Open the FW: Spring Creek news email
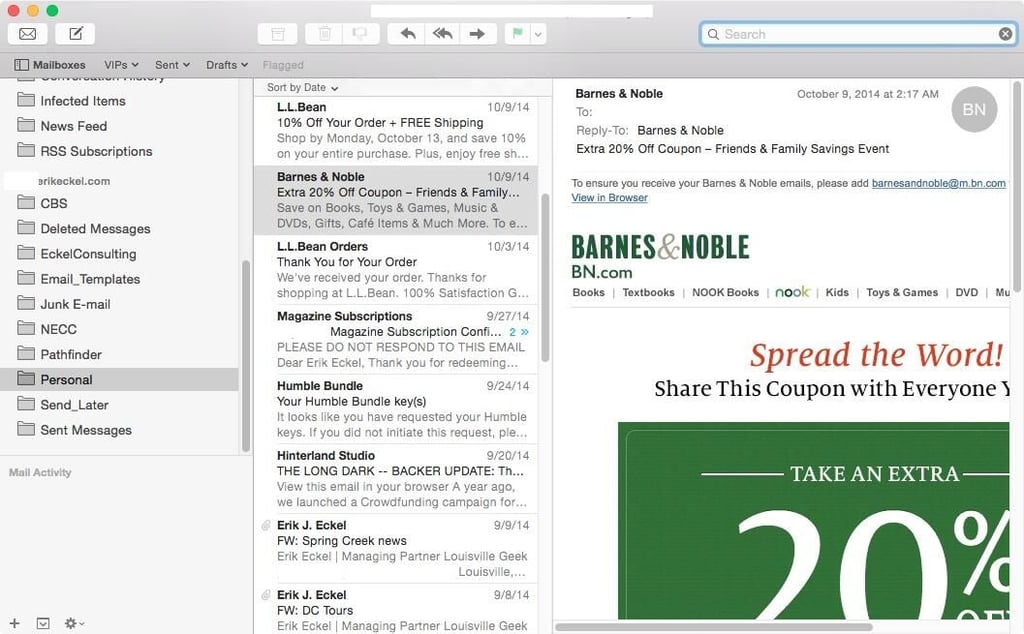 pos(396,548)
